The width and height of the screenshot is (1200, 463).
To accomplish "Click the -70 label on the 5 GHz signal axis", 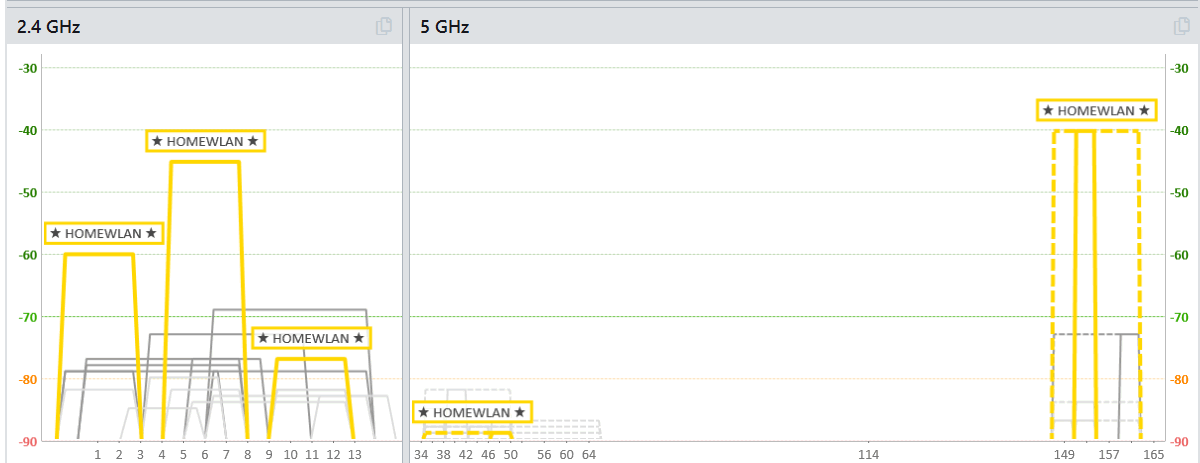I will click(x=1178, y=317).
